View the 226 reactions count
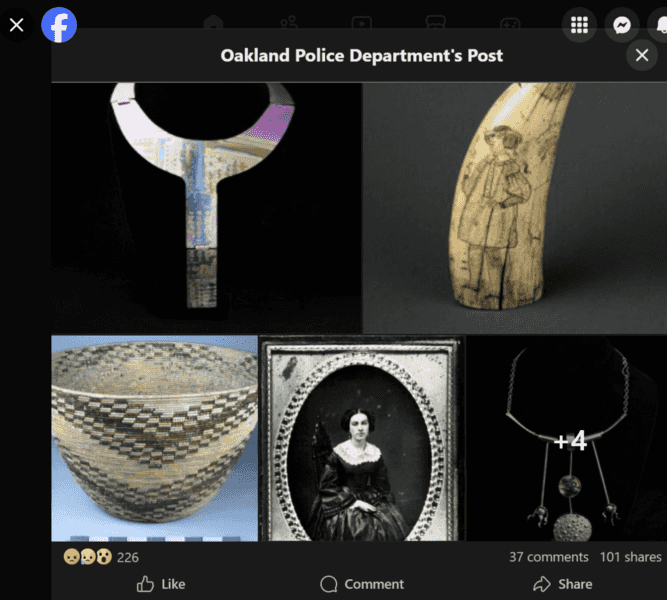667x600 pixels. tap(128, 557)
